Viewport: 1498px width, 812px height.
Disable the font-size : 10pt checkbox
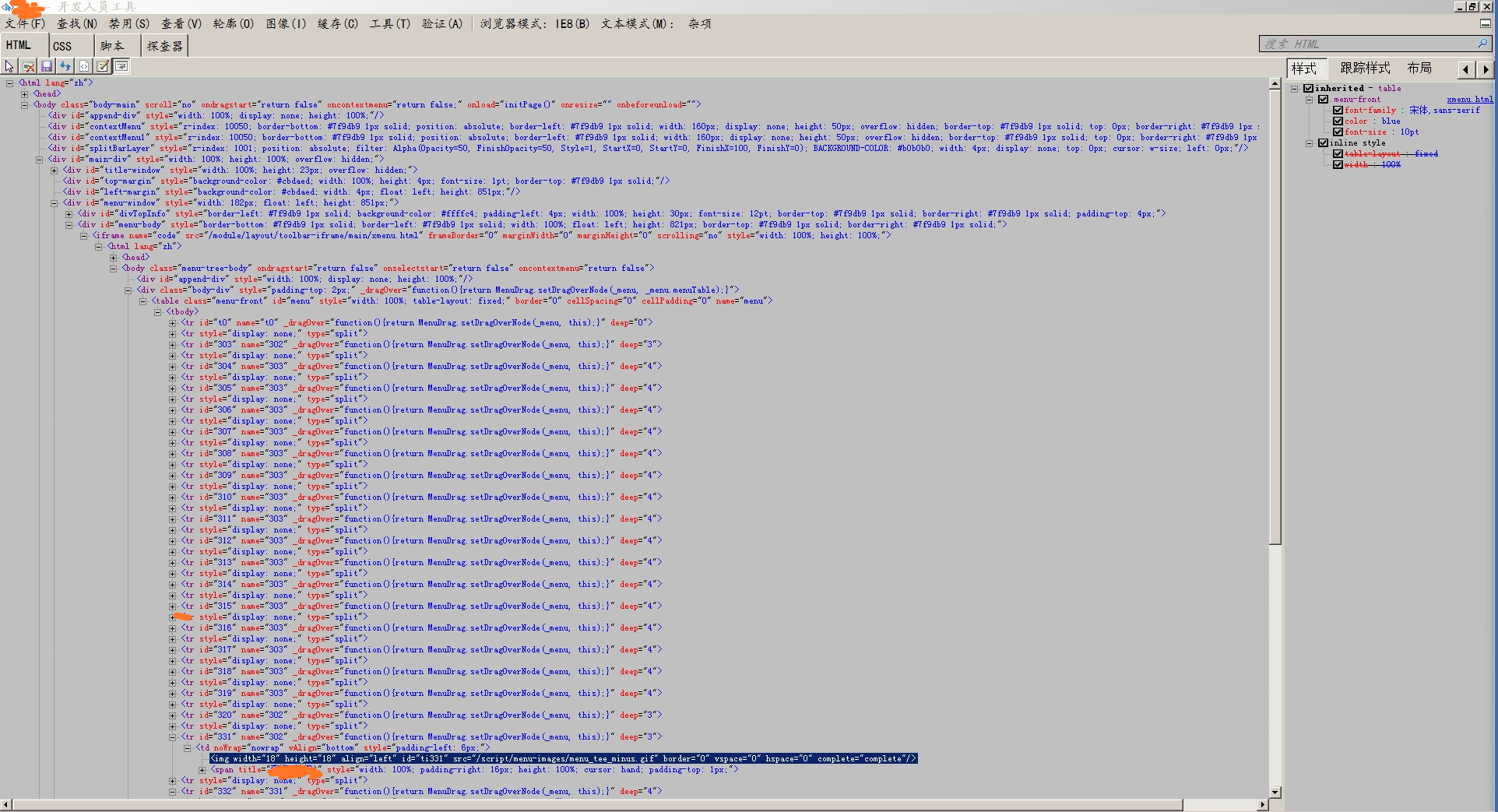point(1338,132)
